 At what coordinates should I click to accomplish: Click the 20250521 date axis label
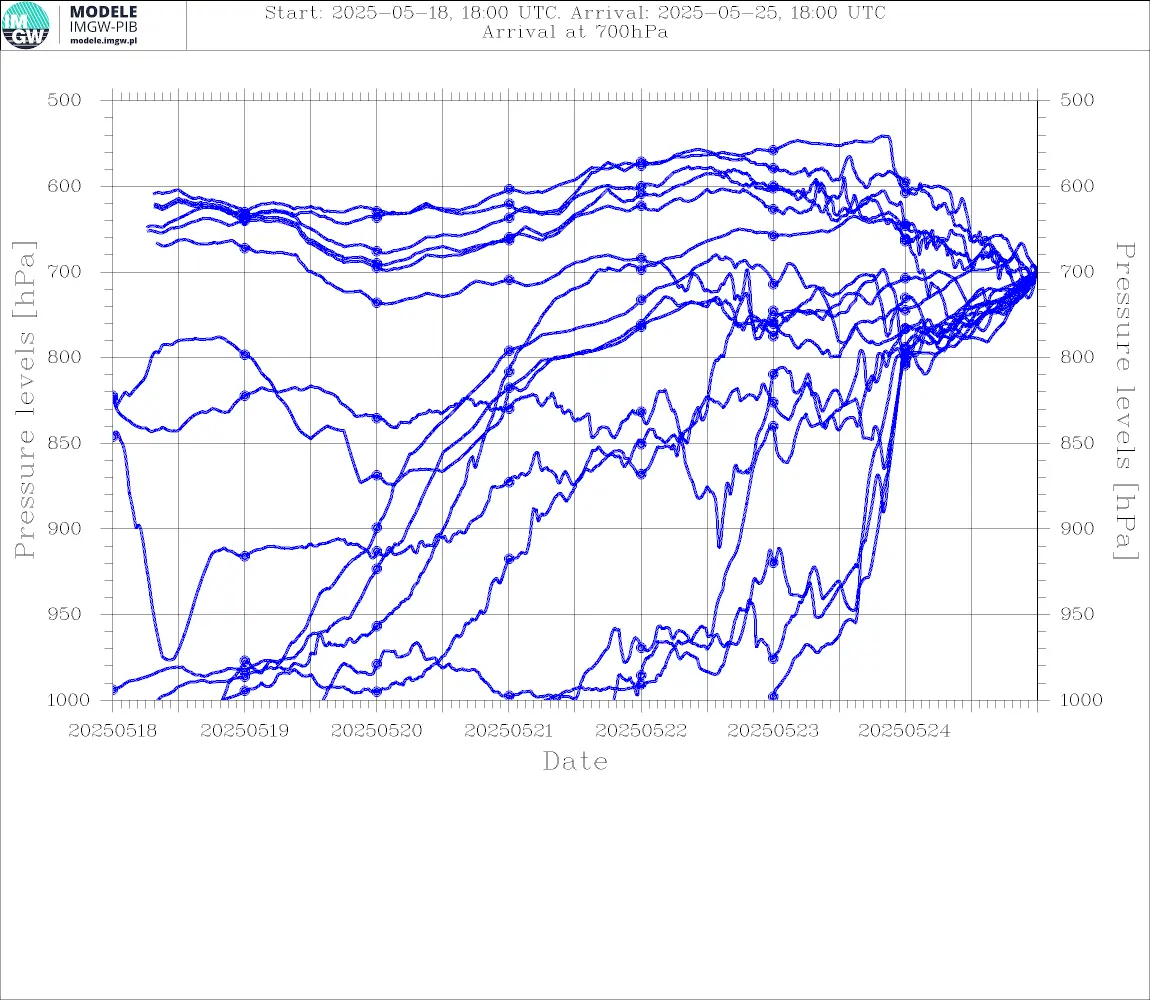point(509,731)
